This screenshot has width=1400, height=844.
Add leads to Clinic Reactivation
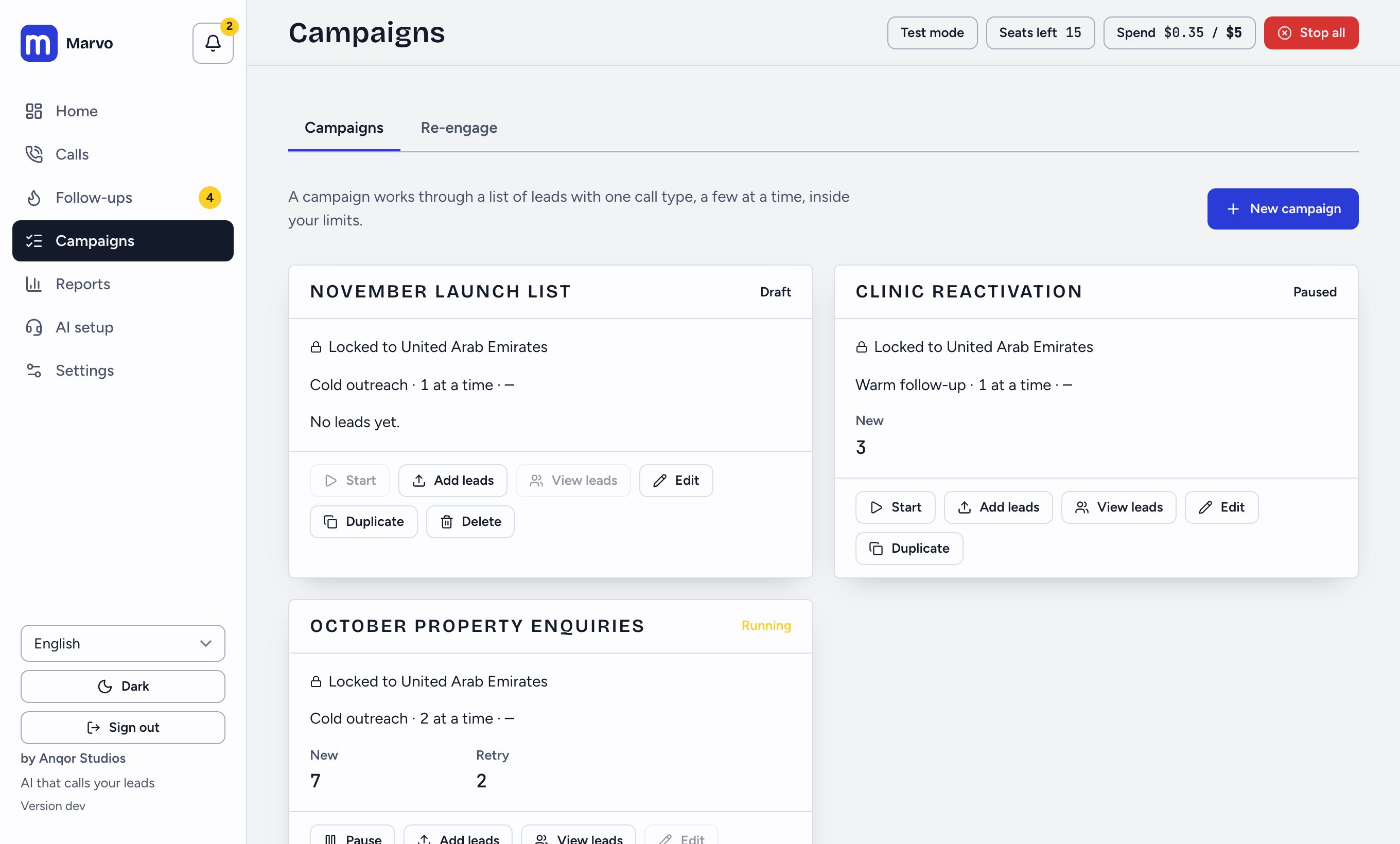[x=997, y=507]
